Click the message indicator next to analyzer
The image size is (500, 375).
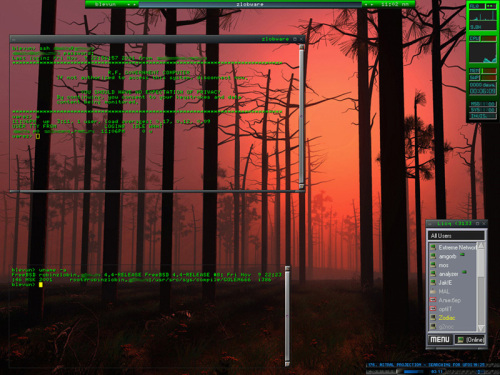(464, 273)
